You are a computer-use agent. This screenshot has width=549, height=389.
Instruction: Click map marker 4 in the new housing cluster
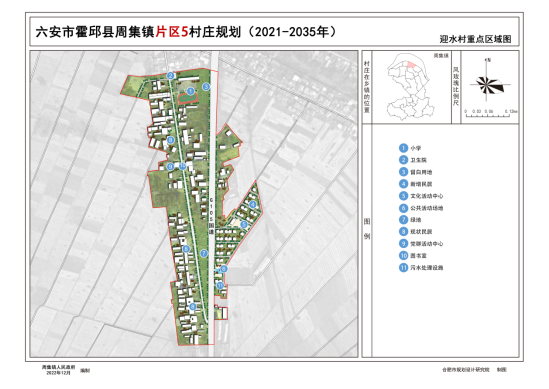(253, 204)
